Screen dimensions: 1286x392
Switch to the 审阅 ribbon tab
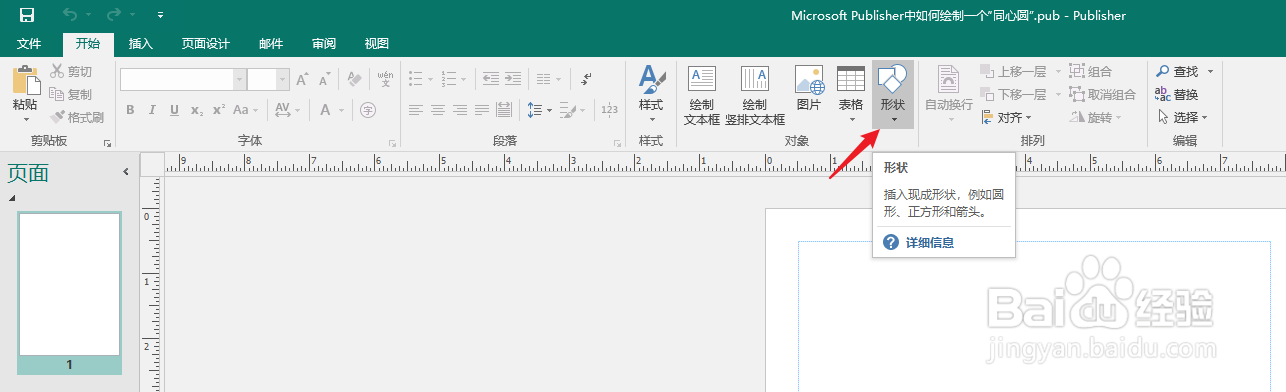point(324,44)
